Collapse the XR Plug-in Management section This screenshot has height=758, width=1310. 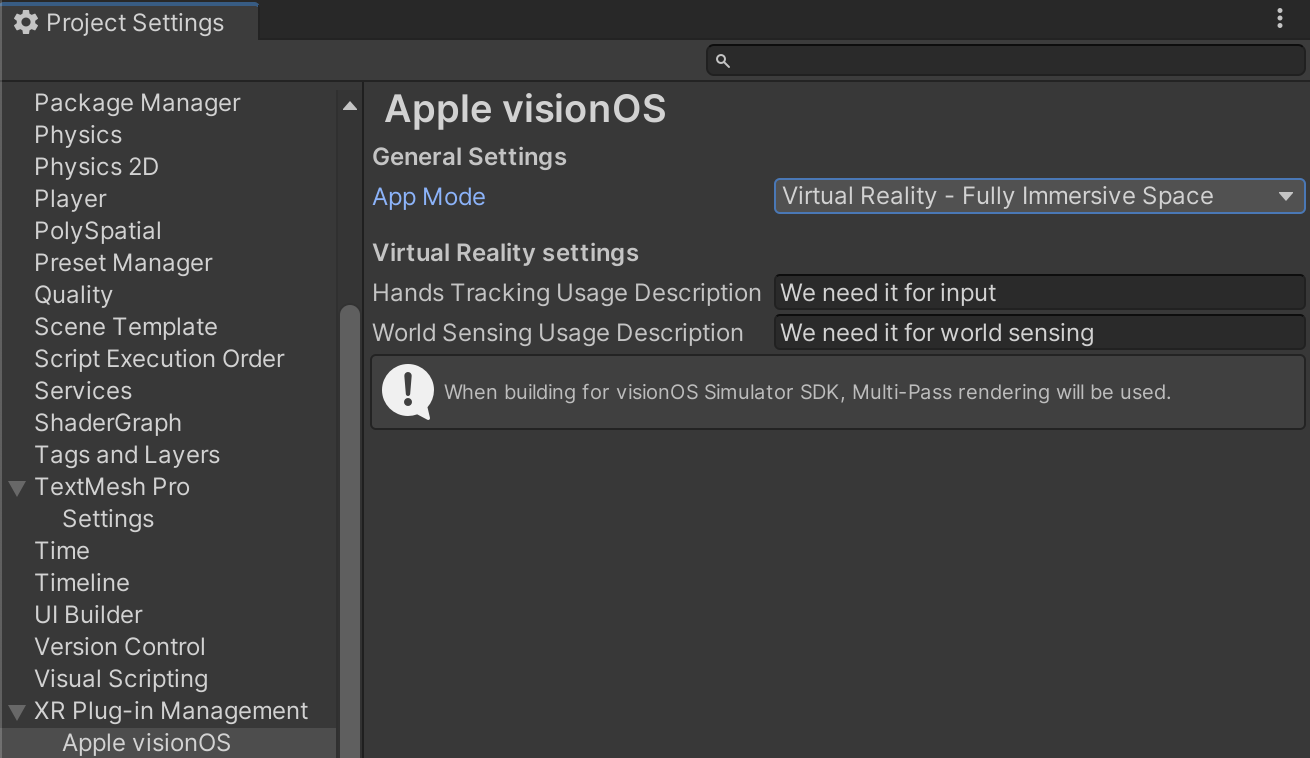(x=16, y=711)
